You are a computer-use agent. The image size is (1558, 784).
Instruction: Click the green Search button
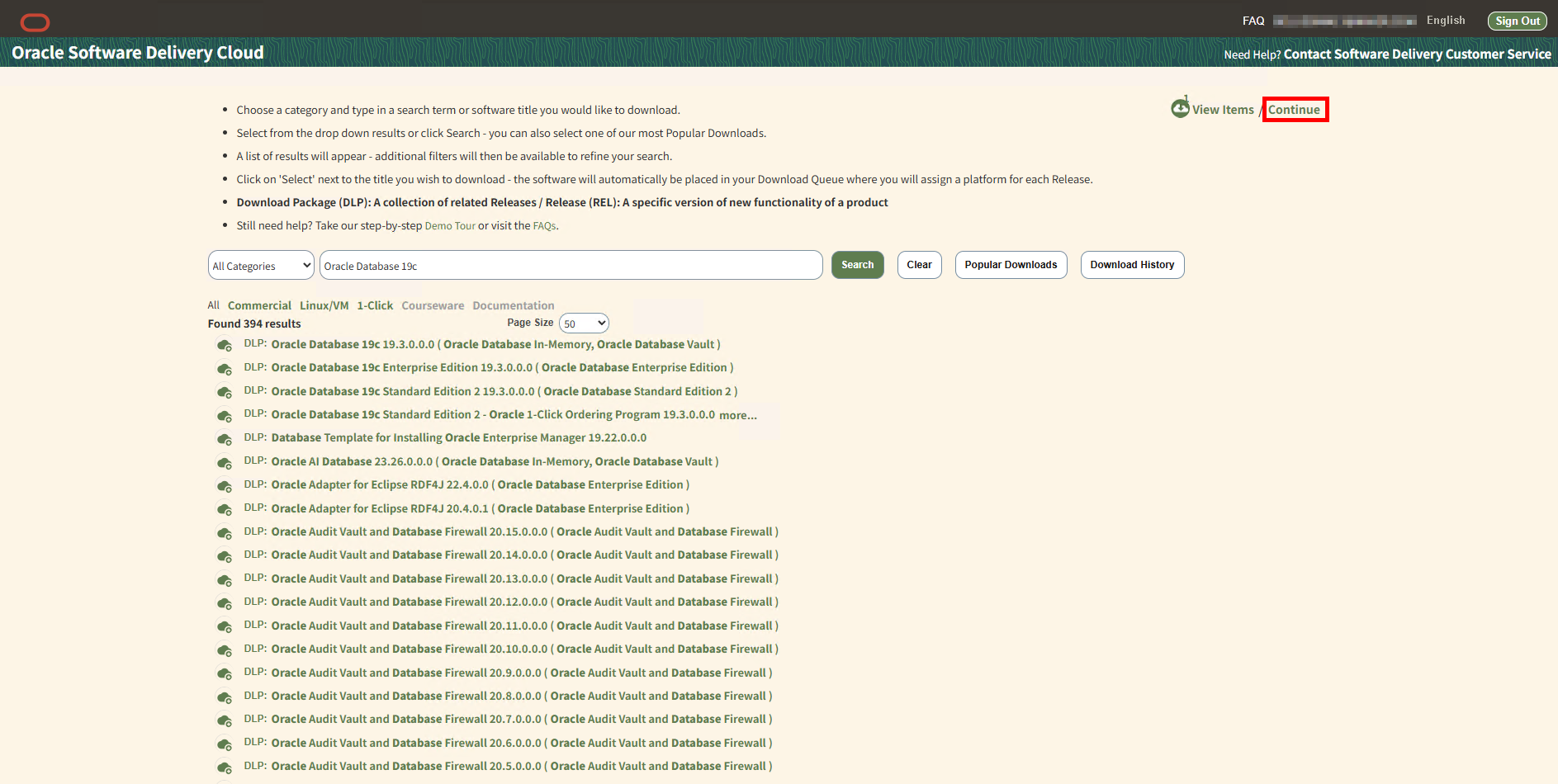[857, 265]
